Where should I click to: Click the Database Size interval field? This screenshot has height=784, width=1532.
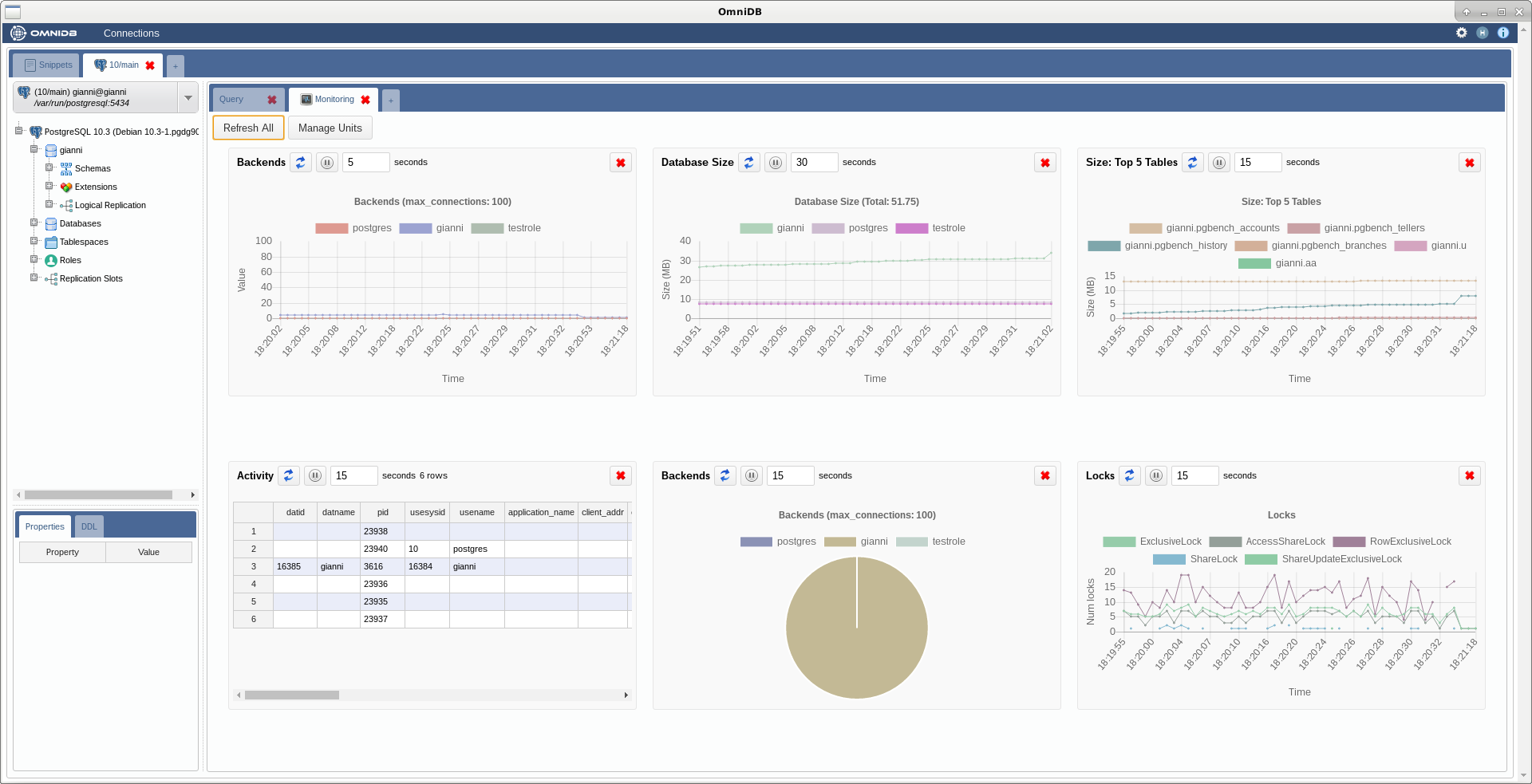[814, 163]
